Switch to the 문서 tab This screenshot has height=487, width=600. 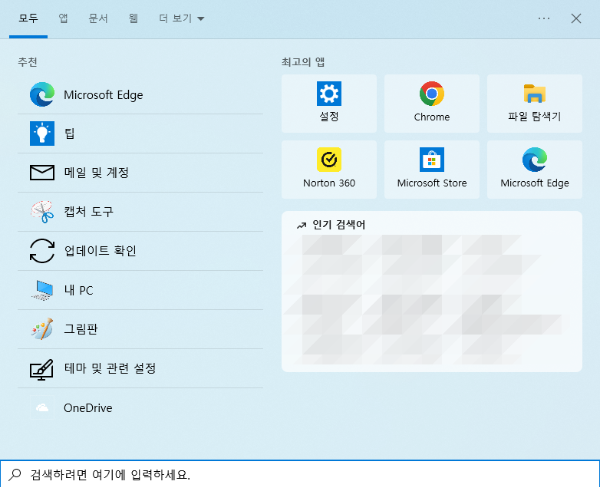point(98,18)
